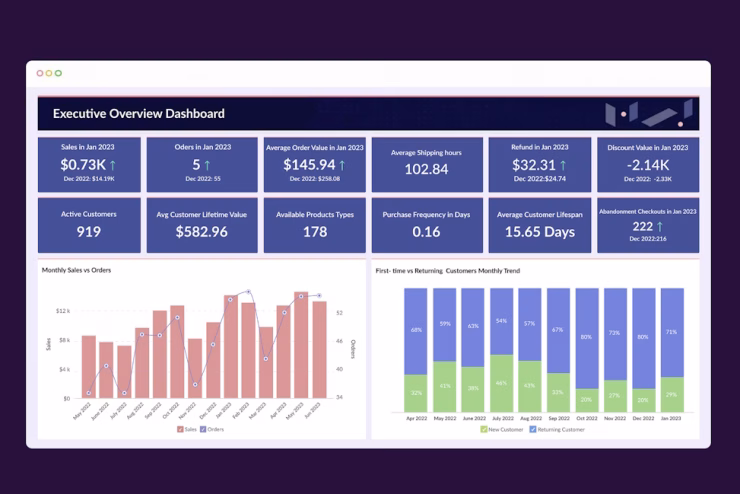This screenshot has width=740, height=494.
Task: Select the Oct 2022 sales bar
Action: 177,352
